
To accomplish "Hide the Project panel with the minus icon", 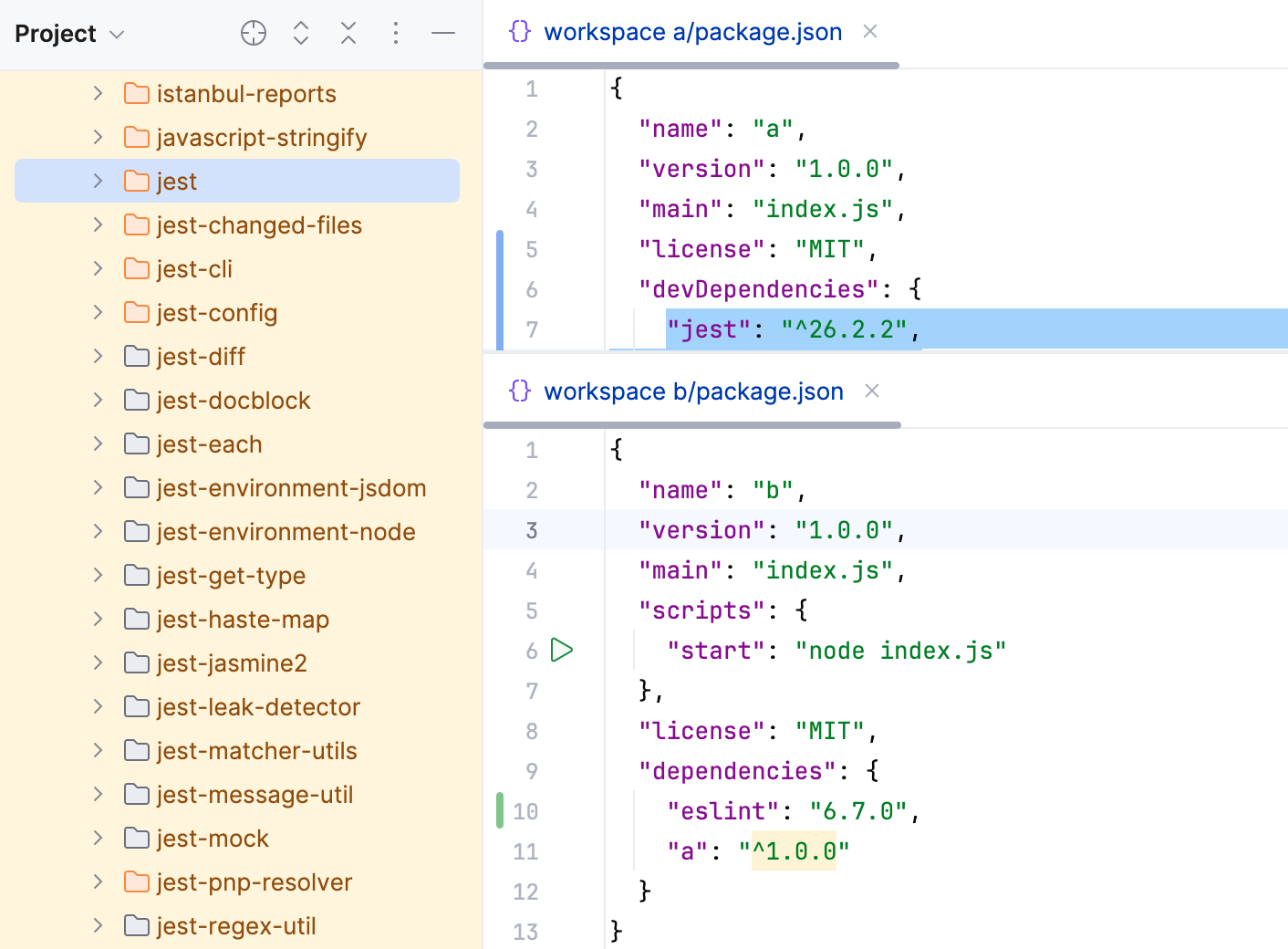I will pos(443,33).
